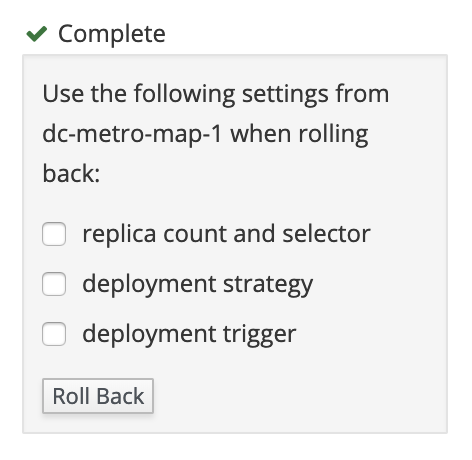The height and width of the screenshot is (460, 472).
Task: Click the 'deployment strategy' label text
Action: coord(197,285)
